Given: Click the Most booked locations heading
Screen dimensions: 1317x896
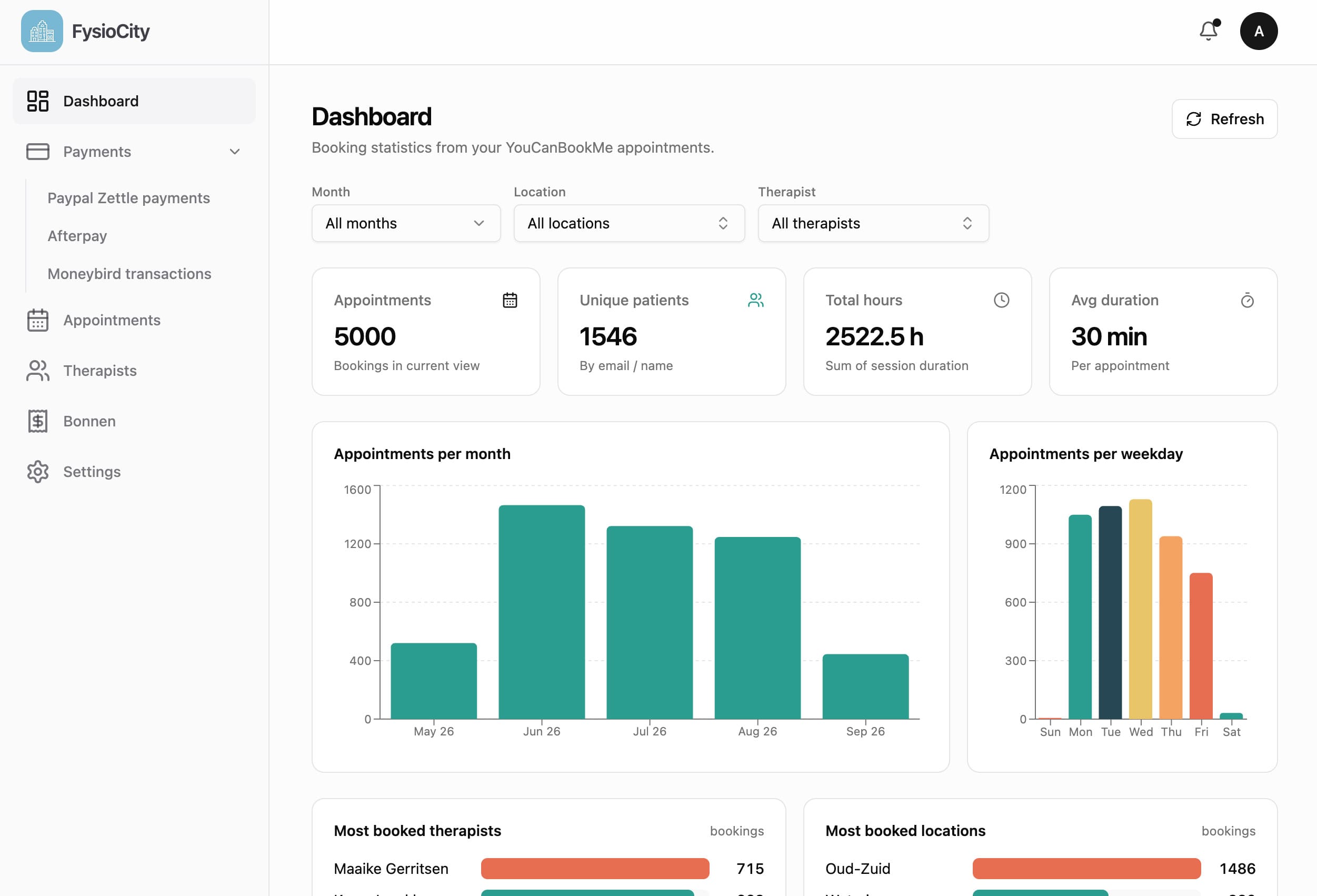Looking at the screenshot, I should pos(905,831).
